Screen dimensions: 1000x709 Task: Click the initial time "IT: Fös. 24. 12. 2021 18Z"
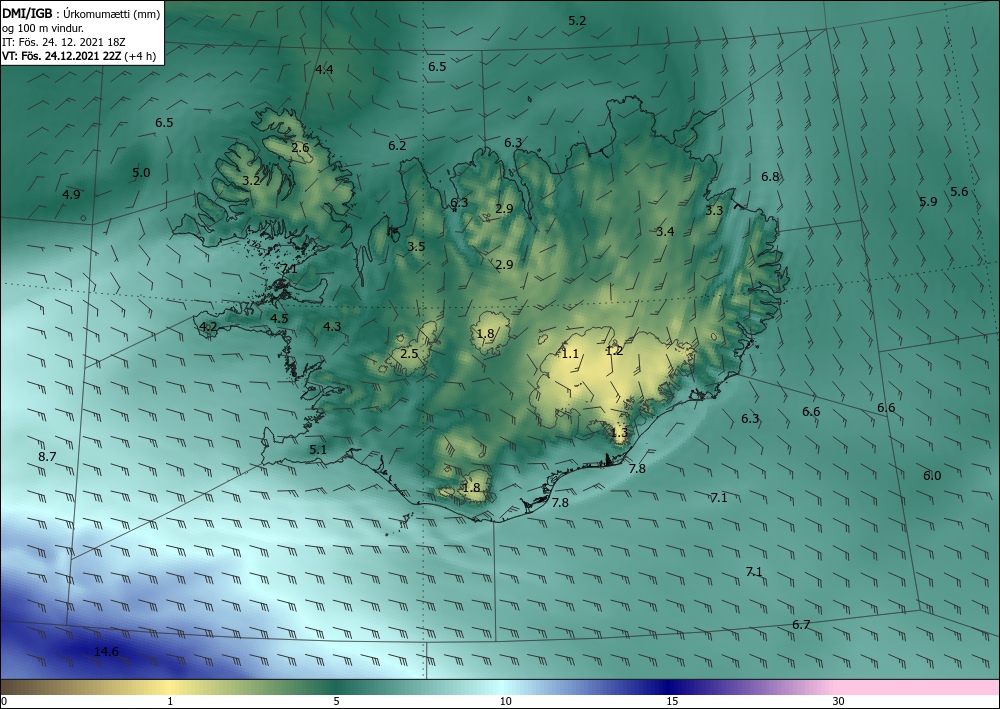[64, 42]
